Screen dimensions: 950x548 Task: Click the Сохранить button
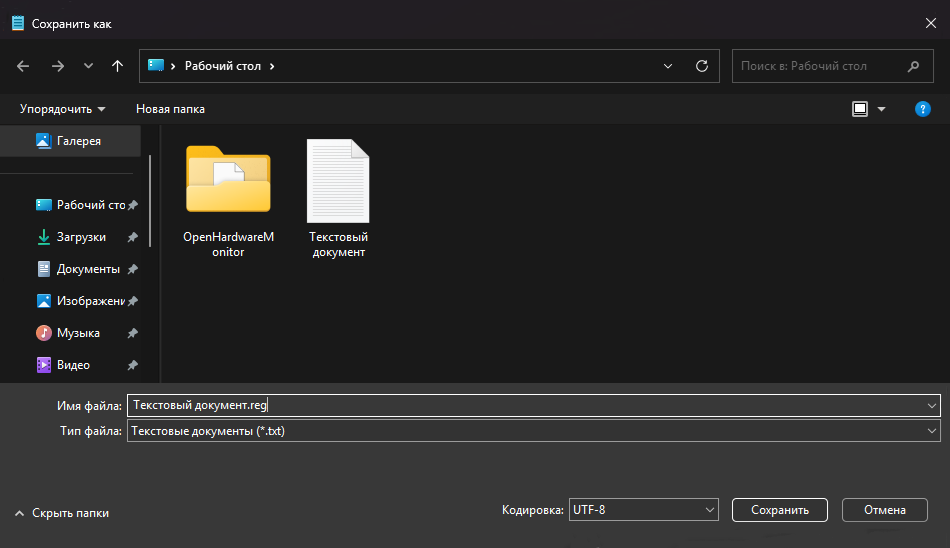point(779,510)
